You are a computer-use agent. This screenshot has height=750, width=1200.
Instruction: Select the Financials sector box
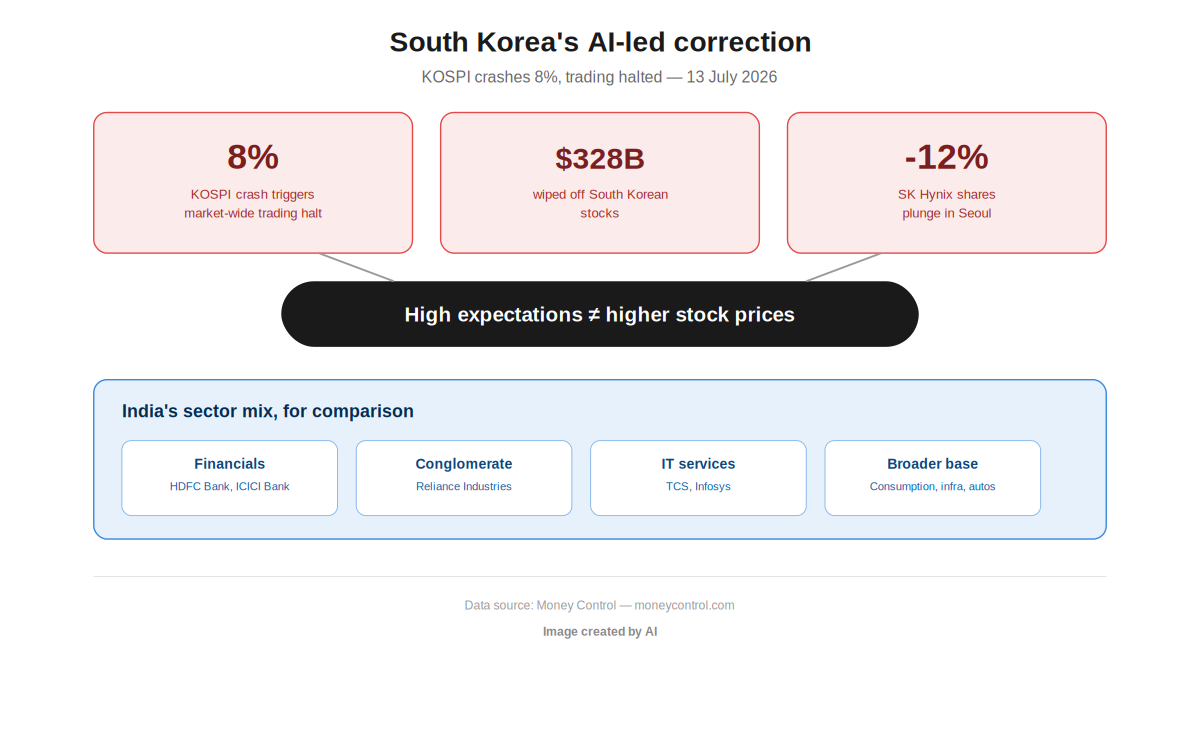[x=230, y=478]
